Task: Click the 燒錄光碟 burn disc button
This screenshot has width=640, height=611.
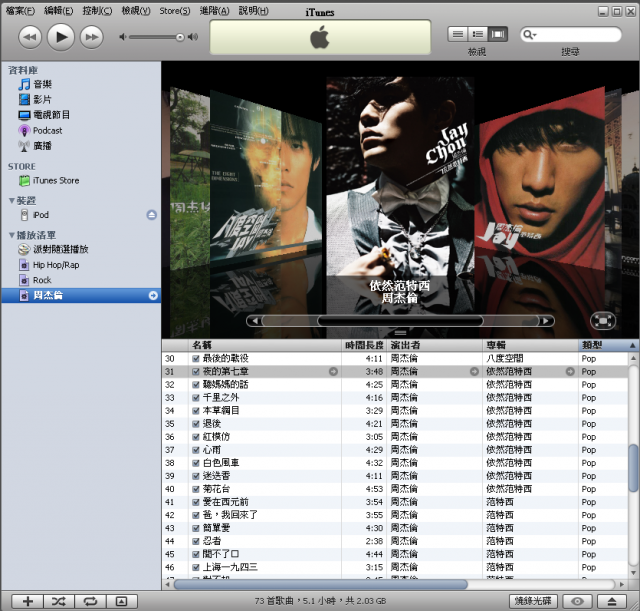Action: [533, 601]
